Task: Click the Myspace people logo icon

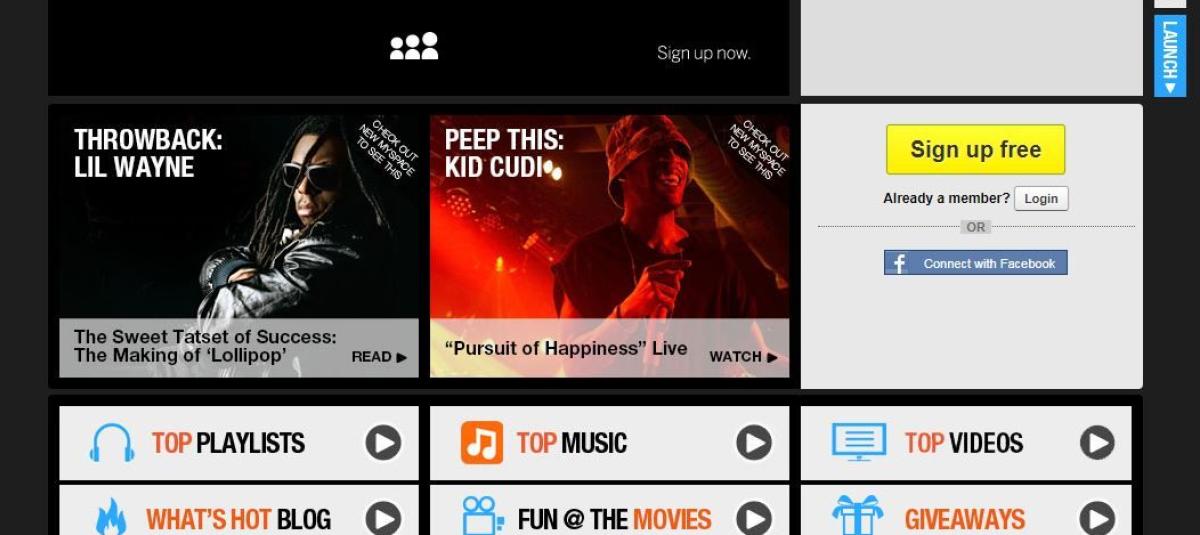Action: coord(414,46)
